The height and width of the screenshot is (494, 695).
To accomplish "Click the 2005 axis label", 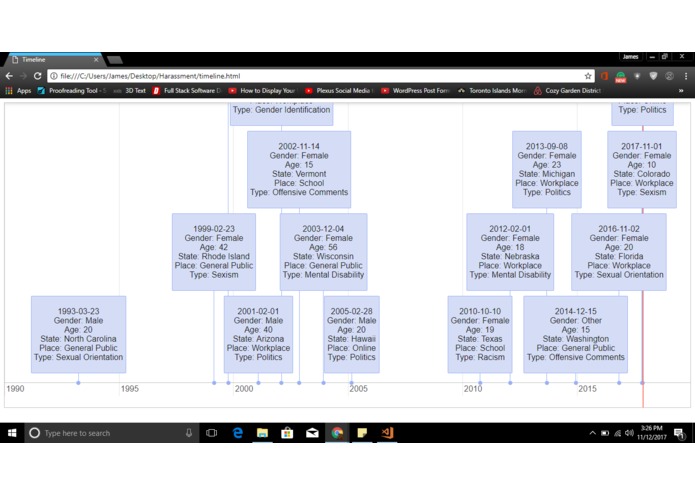I will click(x=359, y=389).
